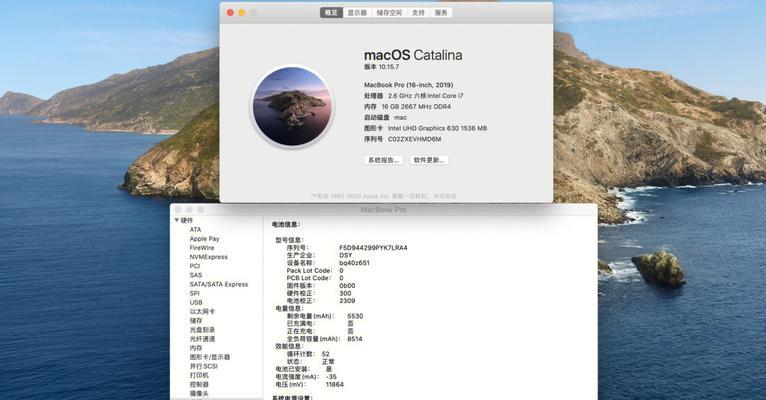The height and width of the screenshot is (400, 766).
Task: Click the amperage value -35
Action: point(331,377)
